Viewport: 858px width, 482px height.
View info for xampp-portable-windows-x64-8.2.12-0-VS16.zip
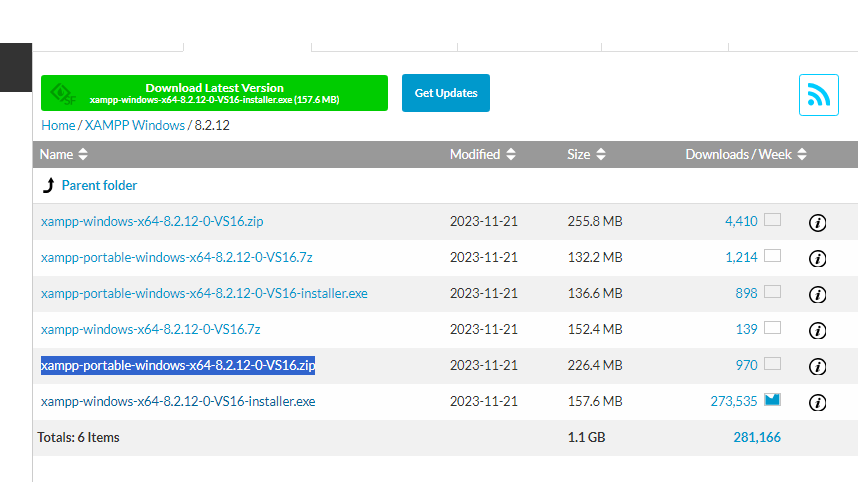(818, 367)
